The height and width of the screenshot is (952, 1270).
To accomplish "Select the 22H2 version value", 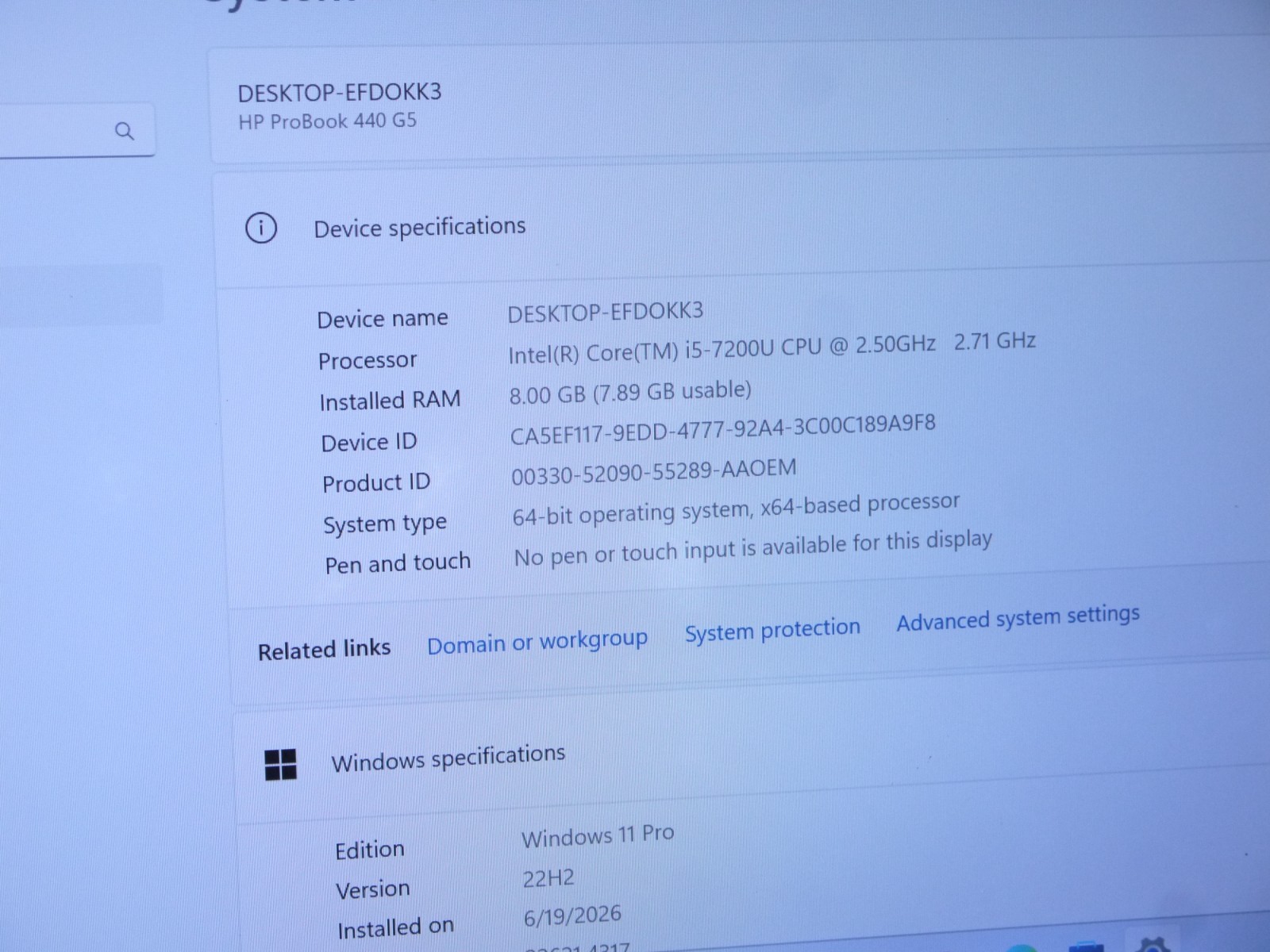I will [x=548, y=878].
